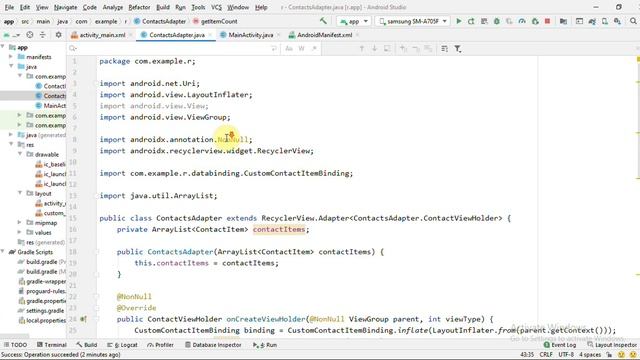Collapse the drawable folder
The height and width of the screenshot is (360, 640).
point(20,154)
